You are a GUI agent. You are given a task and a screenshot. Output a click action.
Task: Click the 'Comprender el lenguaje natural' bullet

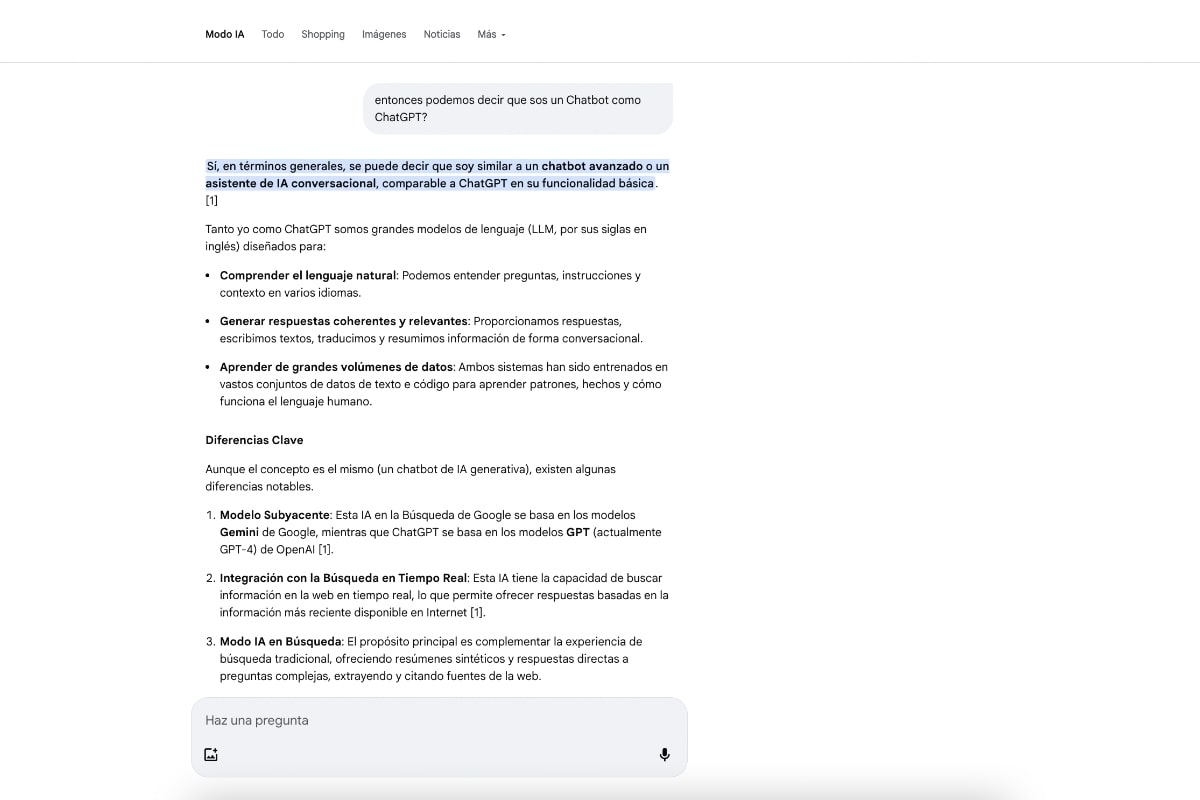(308, 275)
